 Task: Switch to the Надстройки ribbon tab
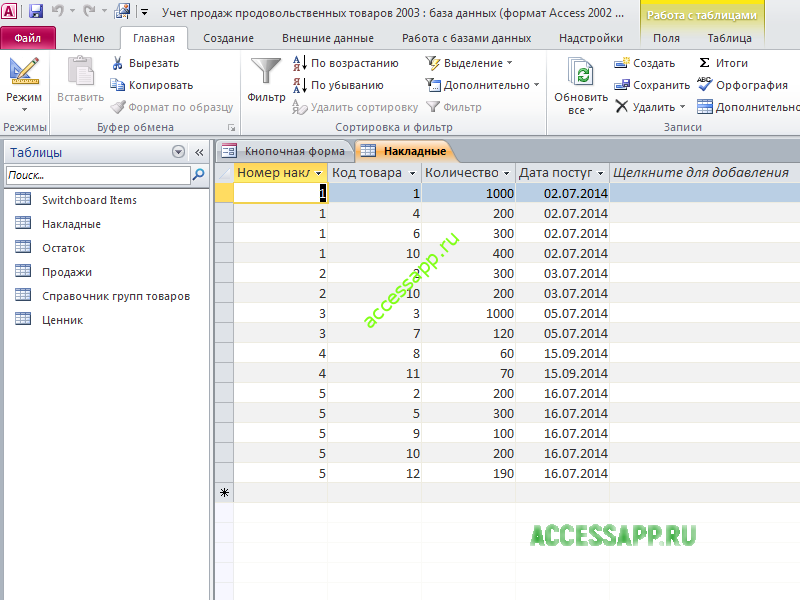point(591,38)
